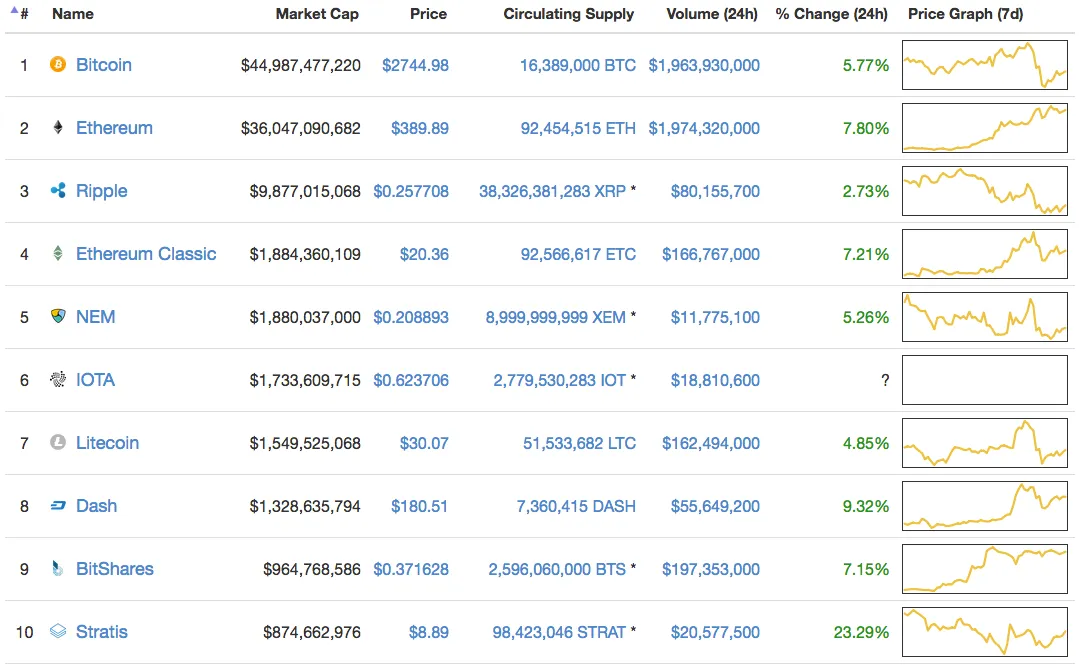Image resolution: width=1079 pixels, height=665 pixels.
Task: Click Litecoin price $30.07
Action: 424,443
